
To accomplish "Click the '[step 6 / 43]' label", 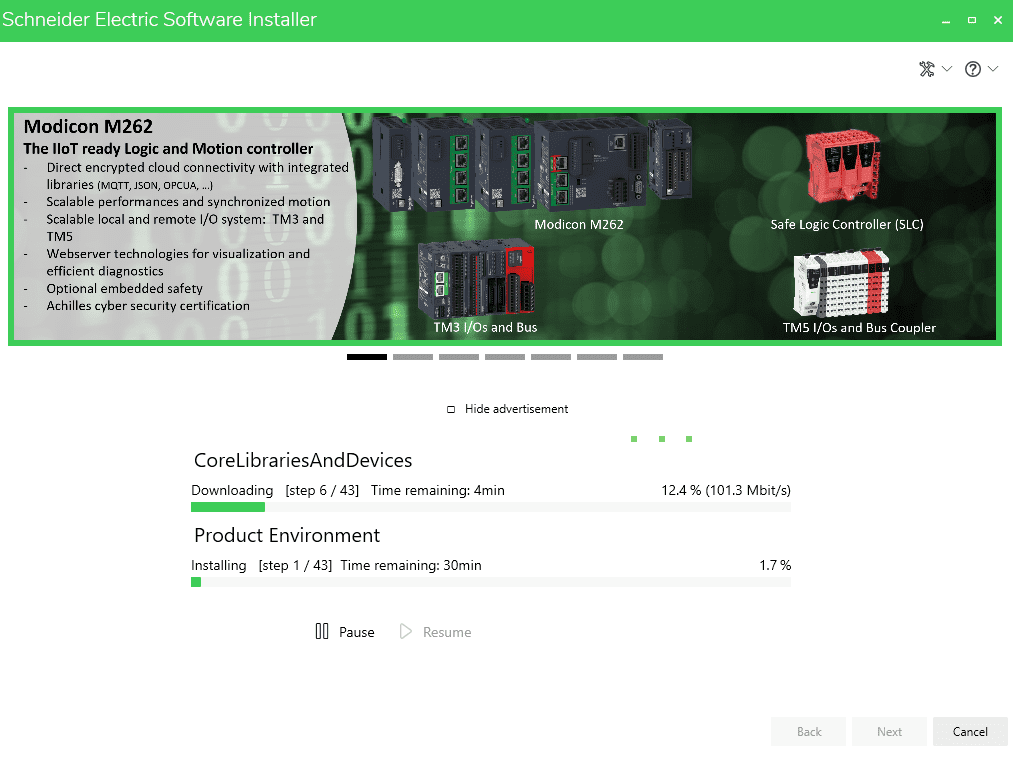I will point(322,491).
